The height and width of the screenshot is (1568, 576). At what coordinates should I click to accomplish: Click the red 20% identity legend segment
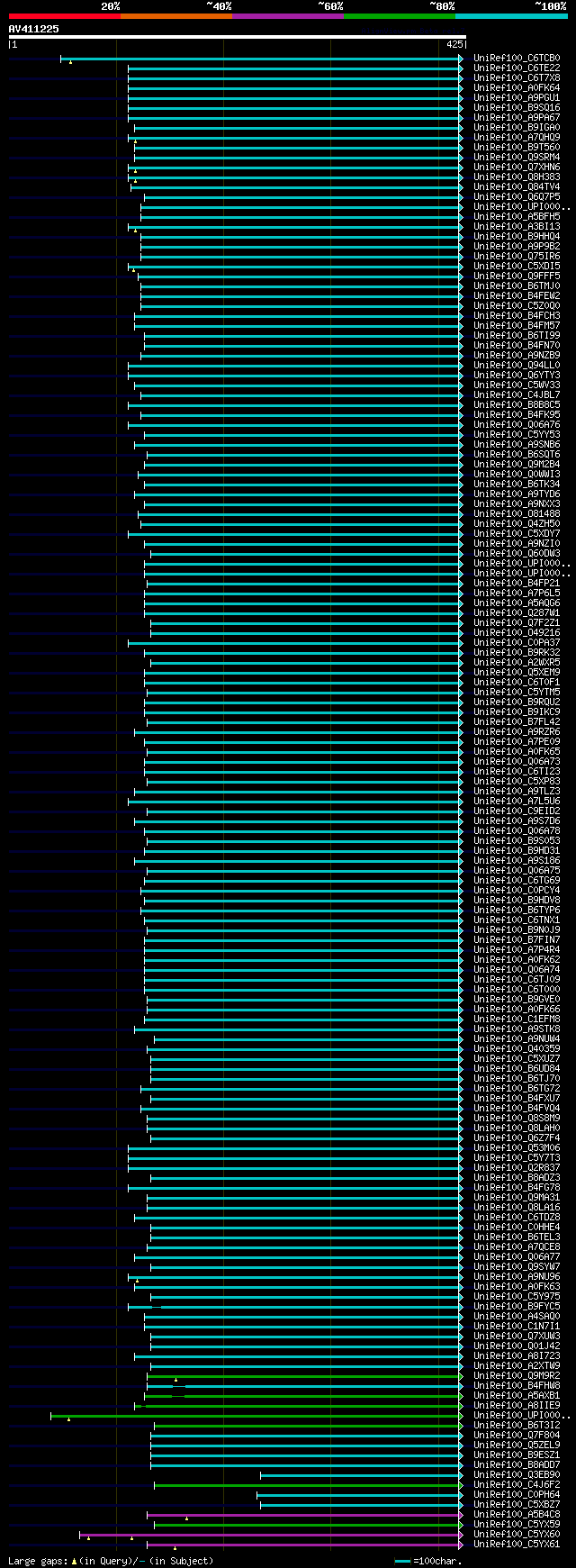point(65,16)
